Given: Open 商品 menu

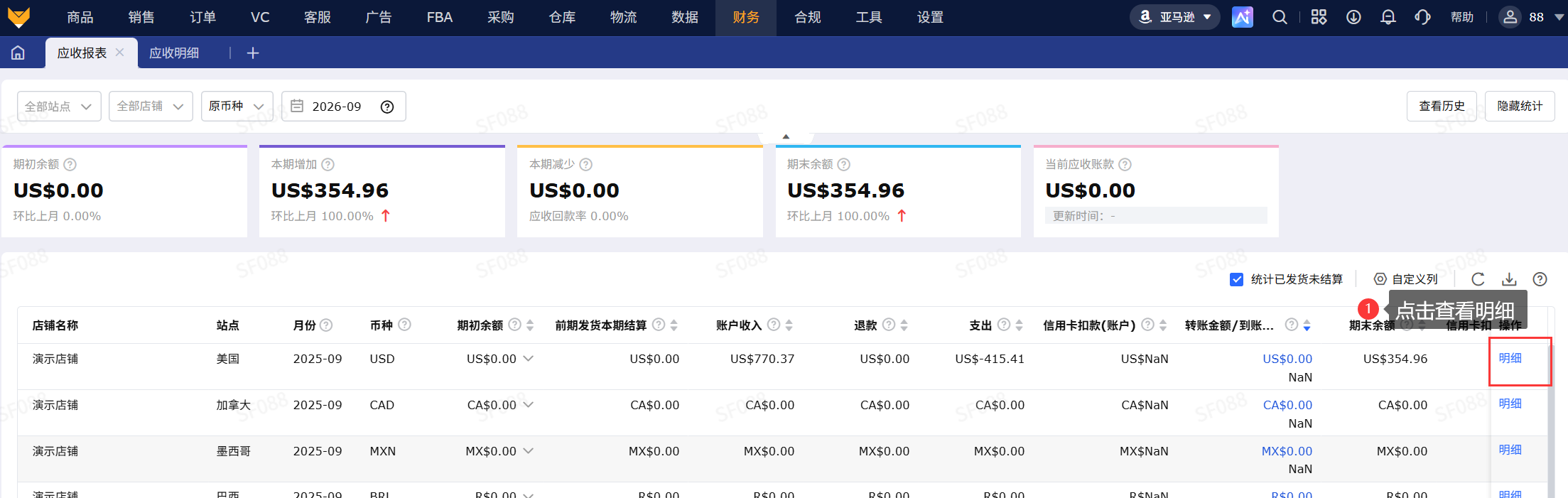Looking at the screenshot, I should 80,17.
